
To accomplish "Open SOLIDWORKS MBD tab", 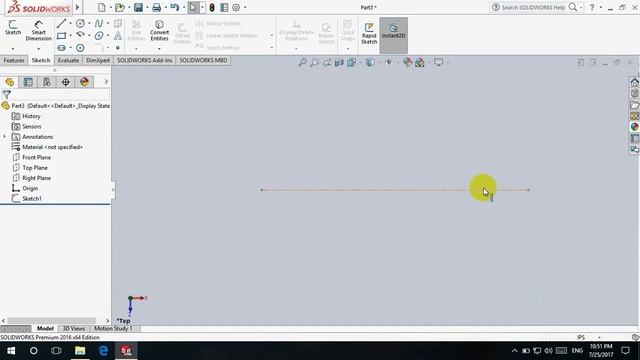I will point(203,60).
